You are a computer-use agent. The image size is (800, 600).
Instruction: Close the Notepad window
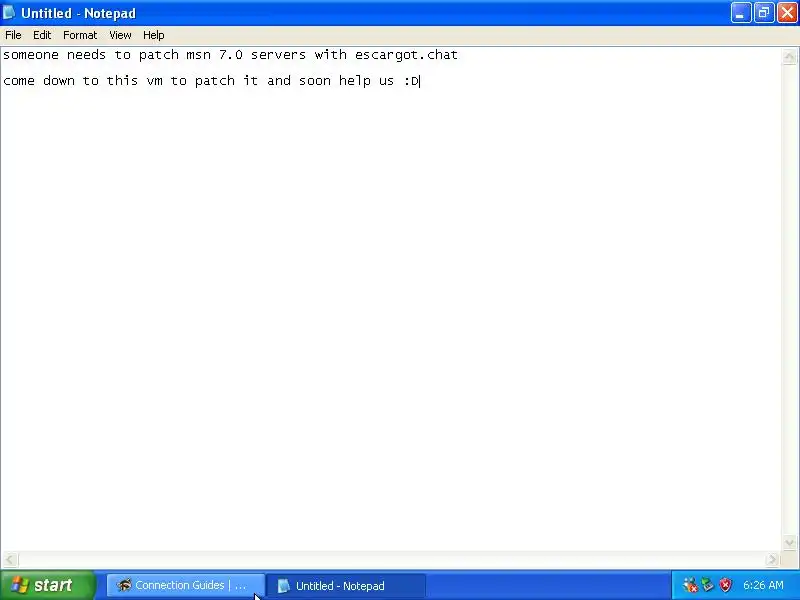click(x=787, y=13)
